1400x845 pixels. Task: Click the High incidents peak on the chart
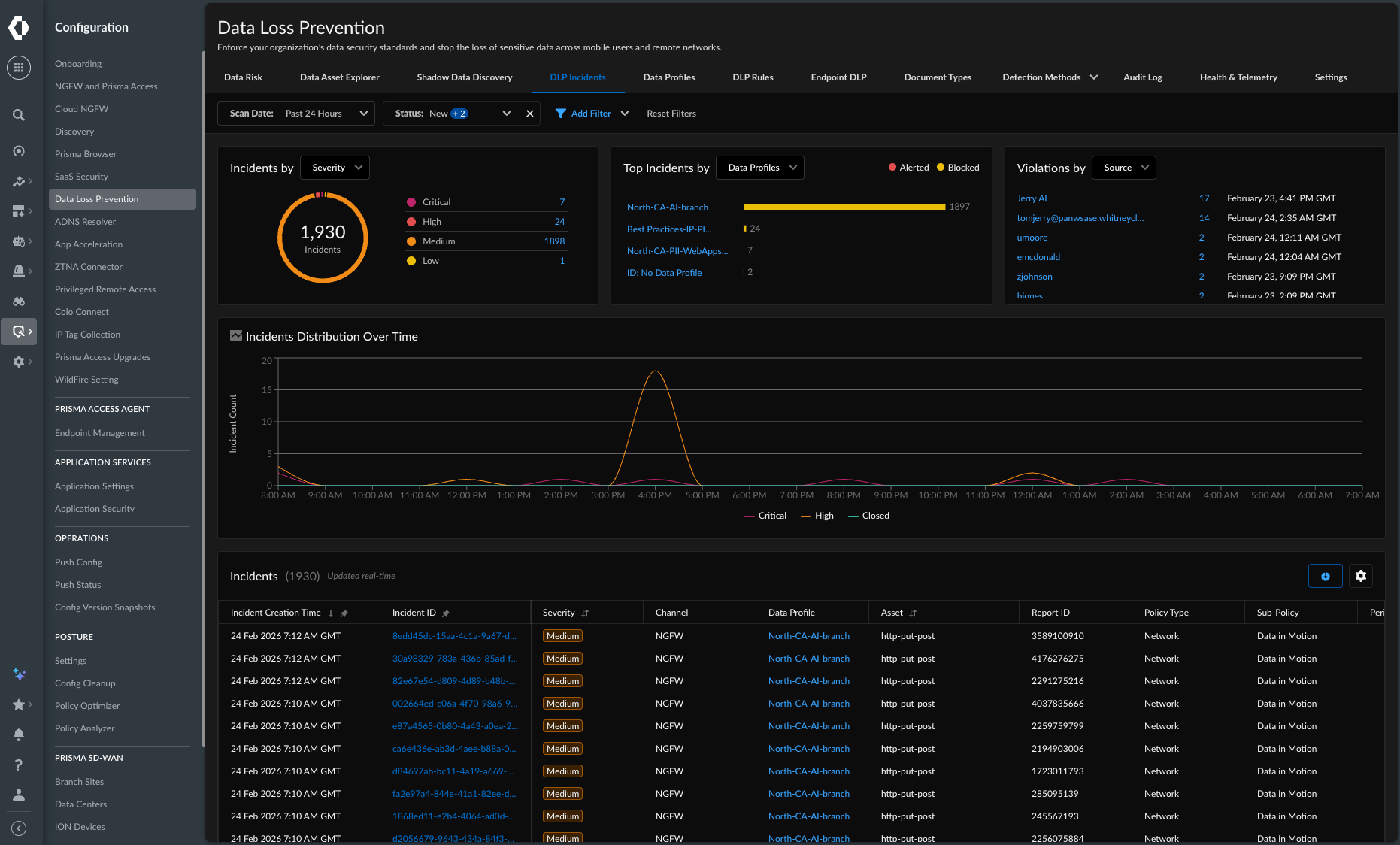point(656,371)
